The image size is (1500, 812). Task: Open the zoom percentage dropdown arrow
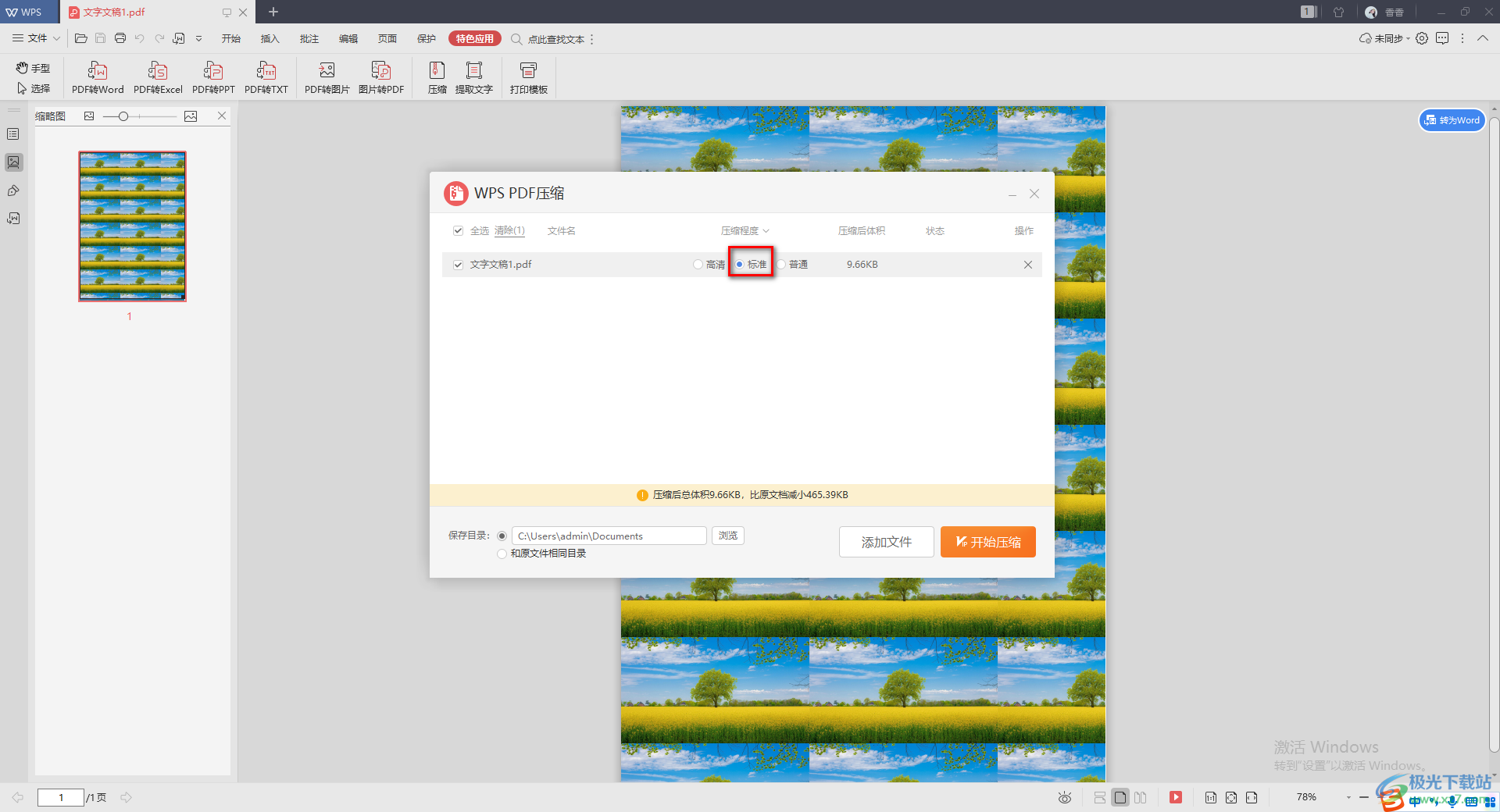(x=1348, y=797)
